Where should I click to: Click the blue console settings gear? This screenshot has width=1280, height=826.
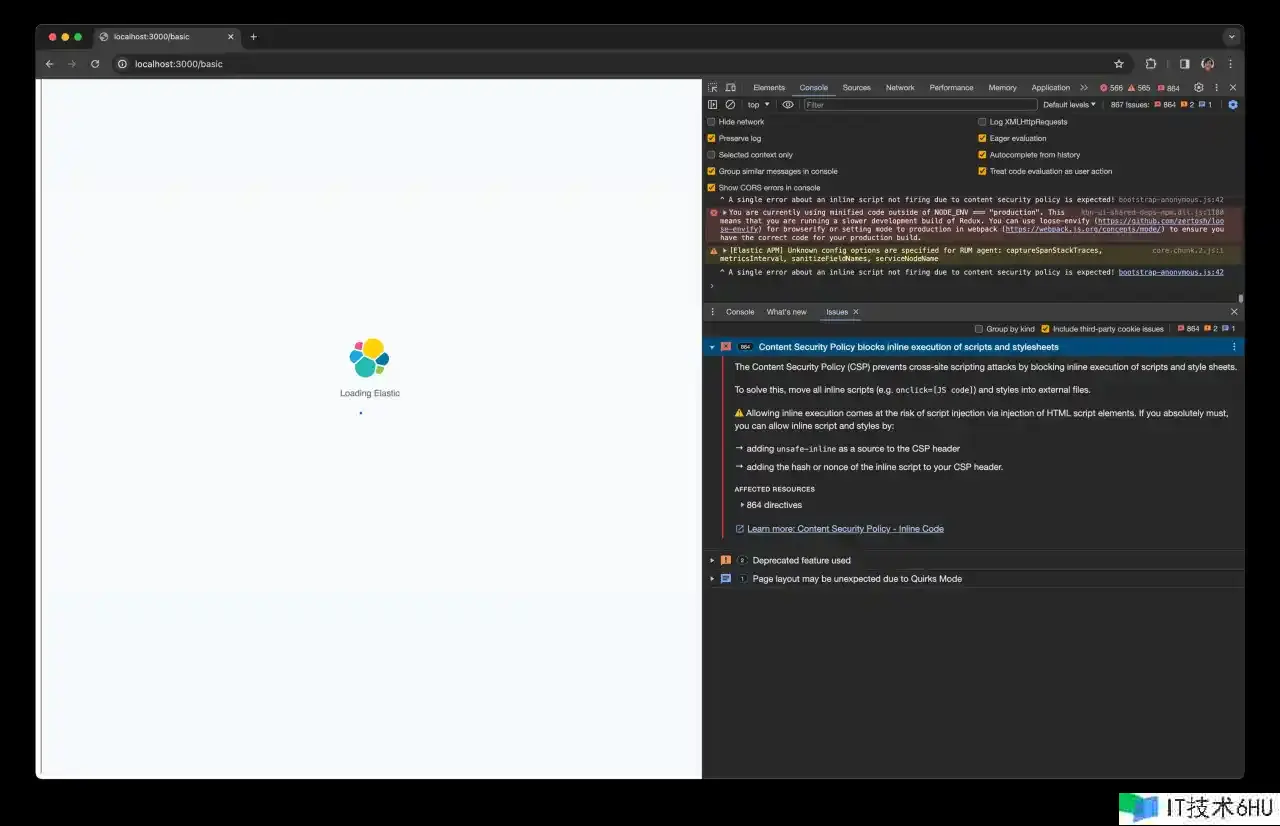tap(1232, 105)
